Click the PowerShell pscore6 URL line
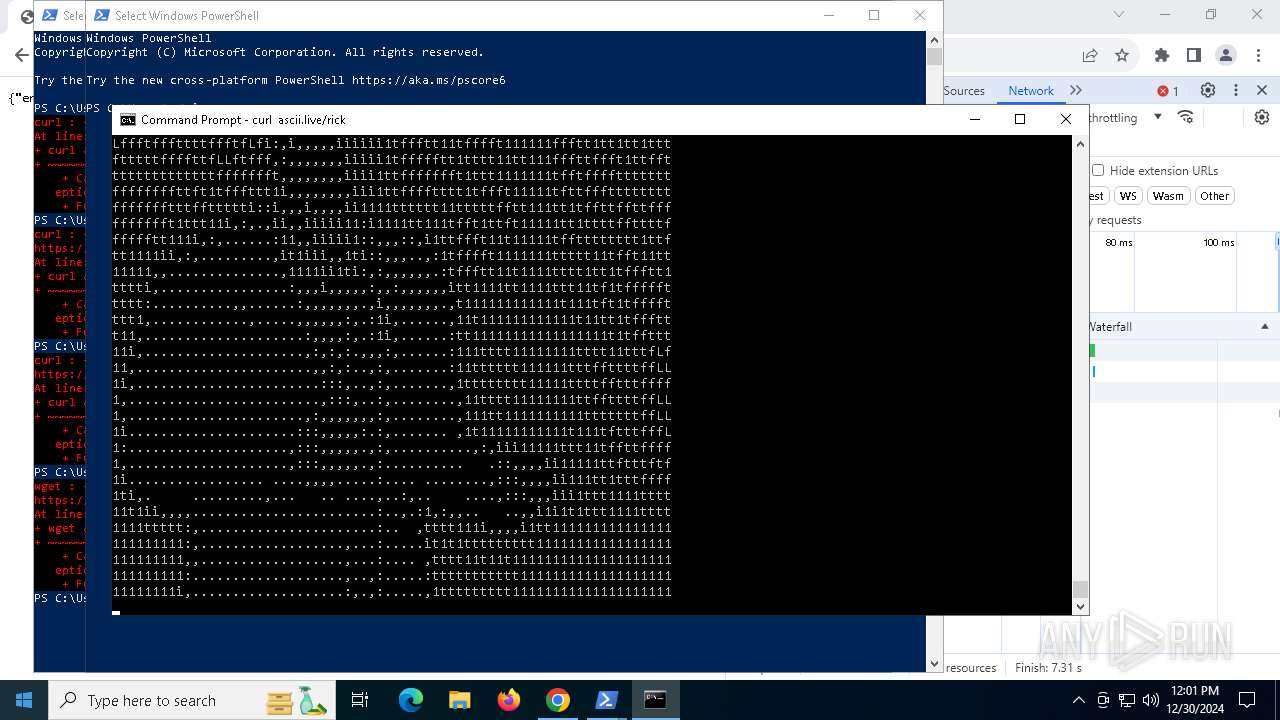 pyautogui.click(x=296, y=80)
